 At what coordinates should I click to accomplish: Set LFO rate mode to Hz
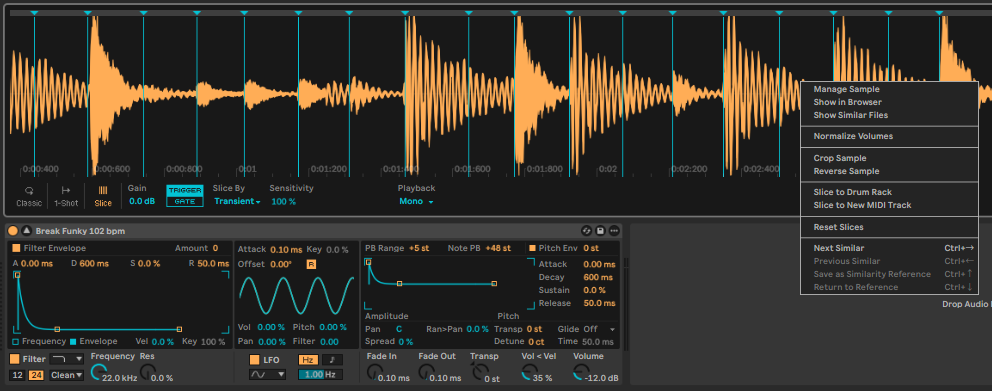(308, 359)
